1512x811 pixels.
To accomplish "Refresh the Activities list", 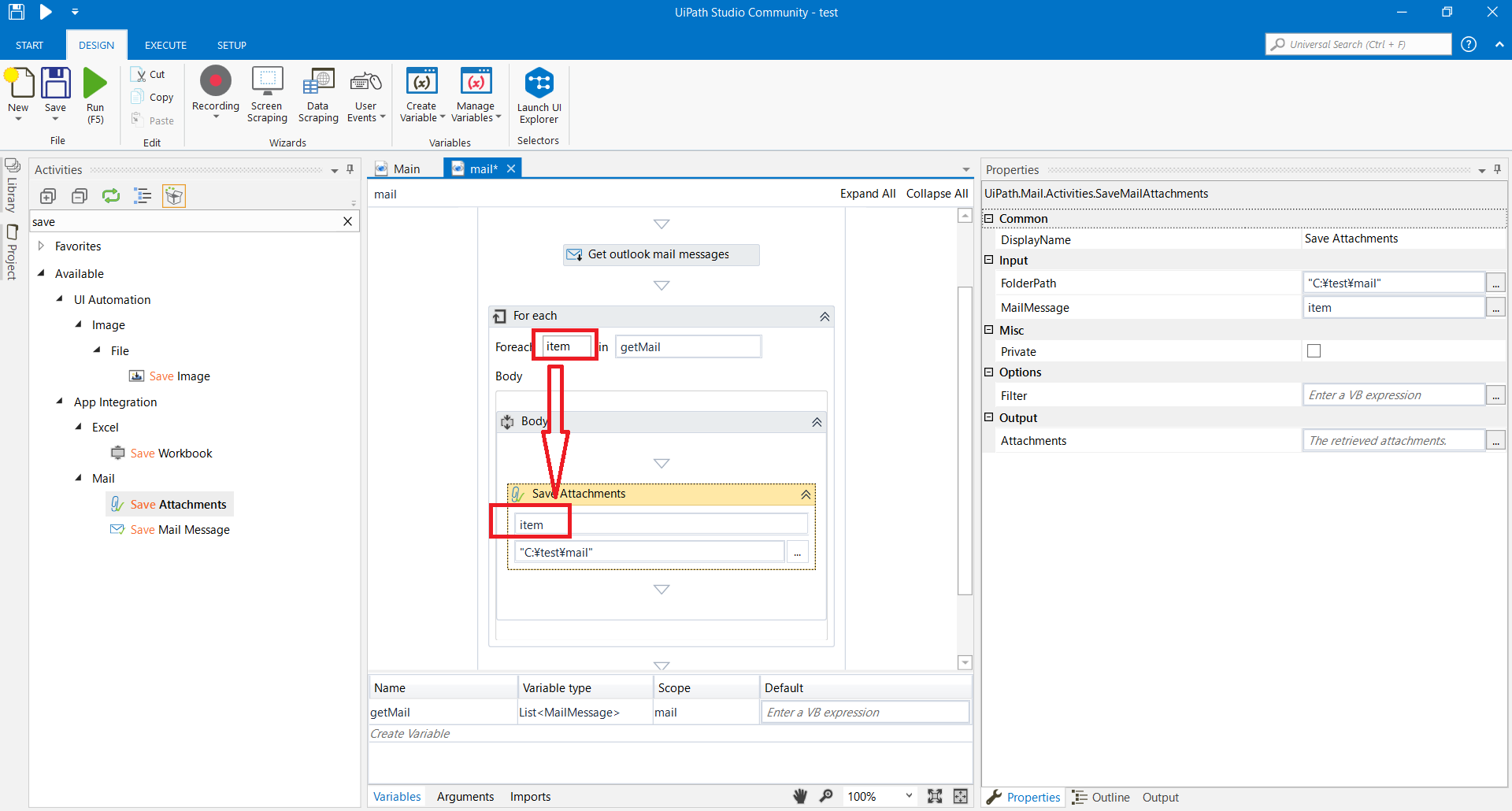I will [x=111, y=196].
